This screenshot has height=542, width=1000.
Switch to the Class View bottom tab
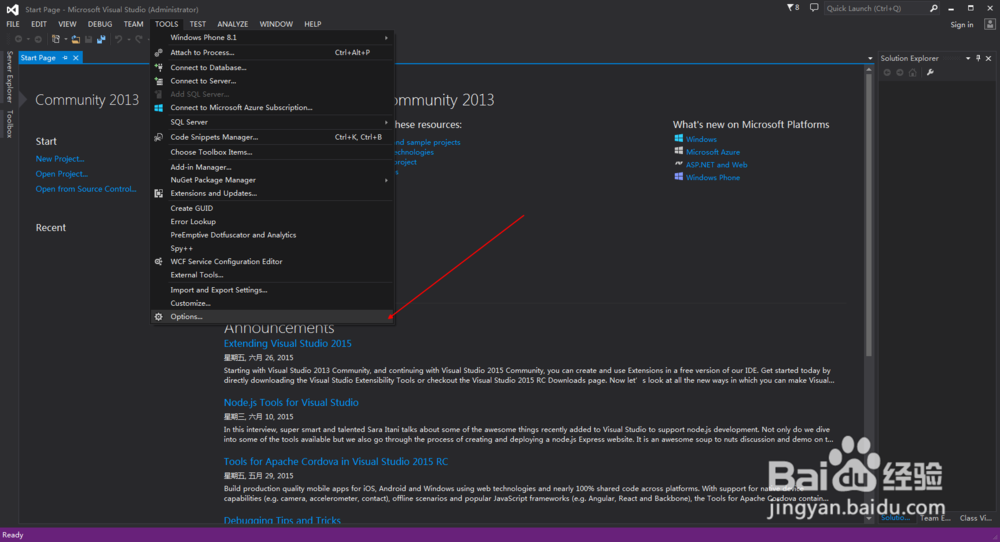point(975,518)
